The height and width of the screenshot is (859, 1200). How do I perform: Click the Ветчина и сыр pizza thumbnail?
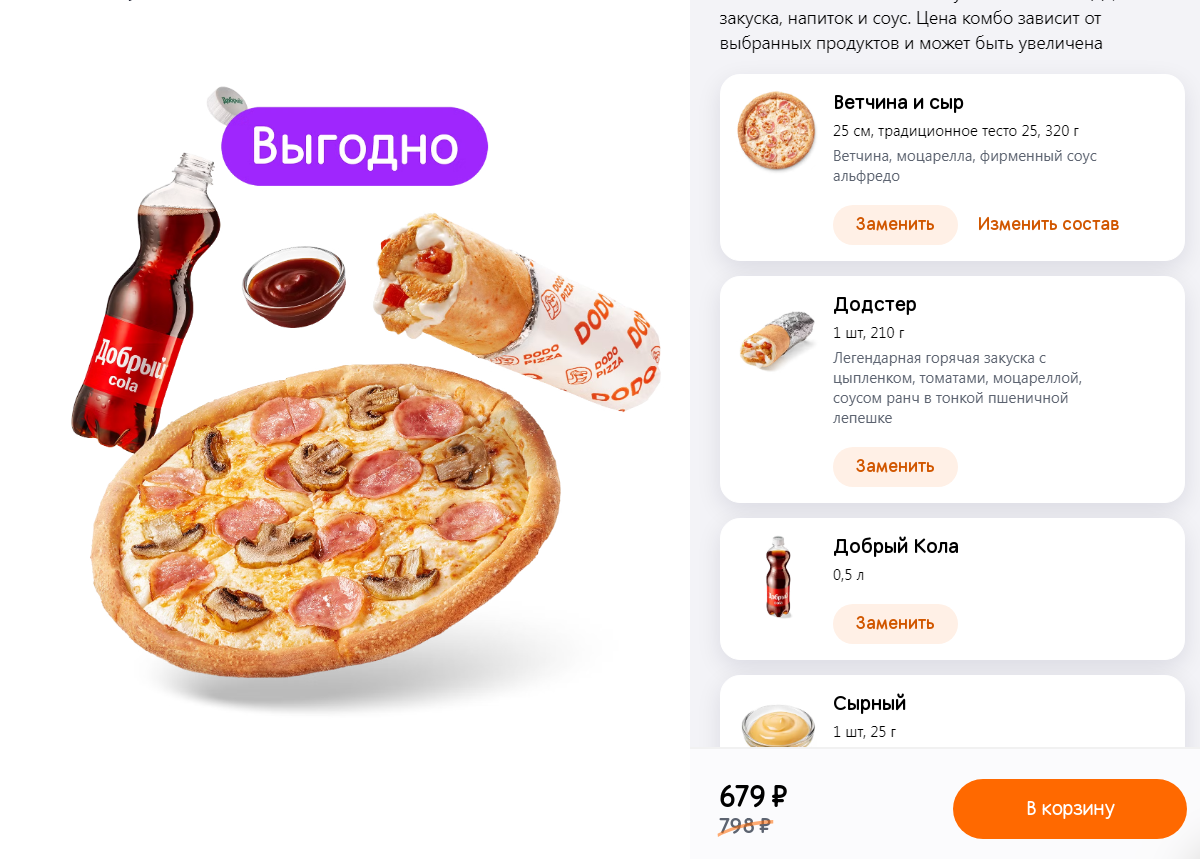pyautogui.click(x=777, y=131)
